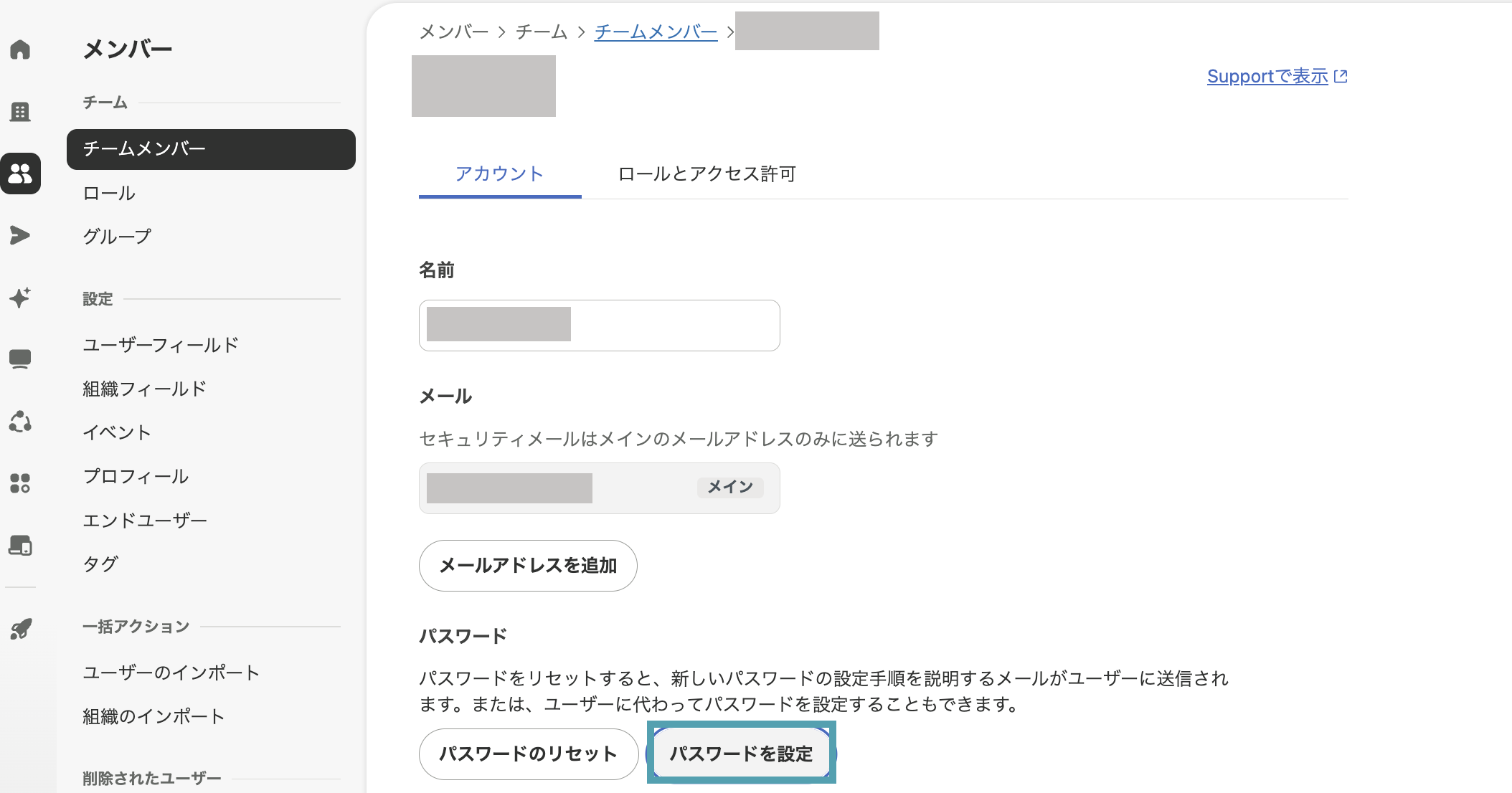Open the devices icon above the sidebar divider
Viewport: 1512px width, 793px height.
[x=20, y=546]
